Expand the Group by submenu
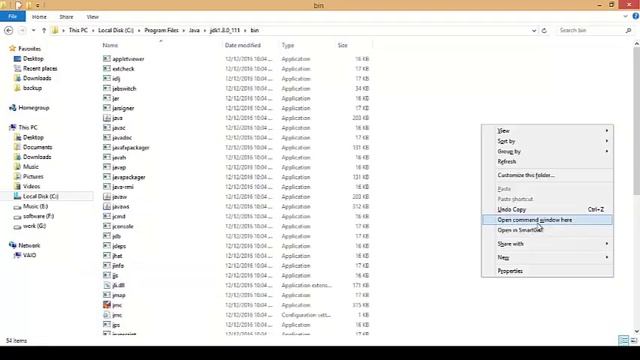The height and width of the screenshot is (360, 640). [x=547, y=151]
